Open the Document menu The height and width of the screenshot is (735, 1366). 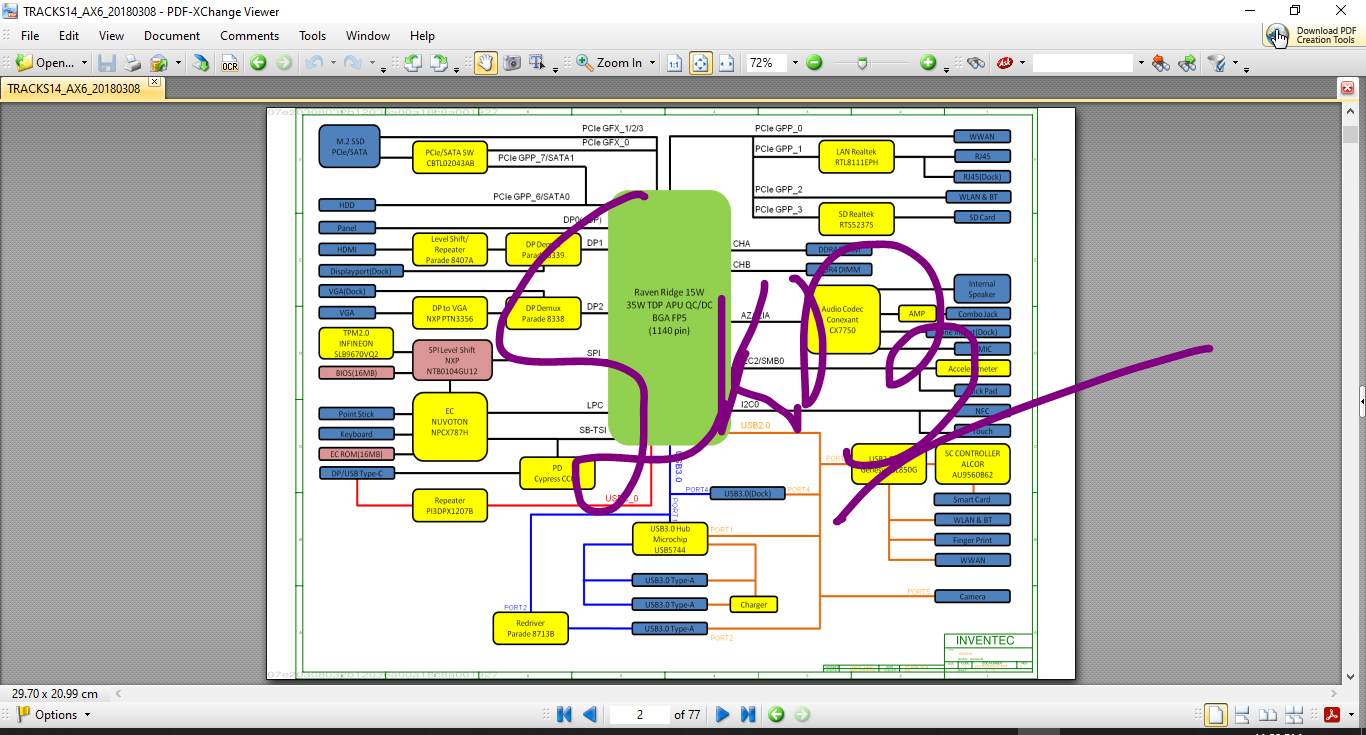click(172, 36)
